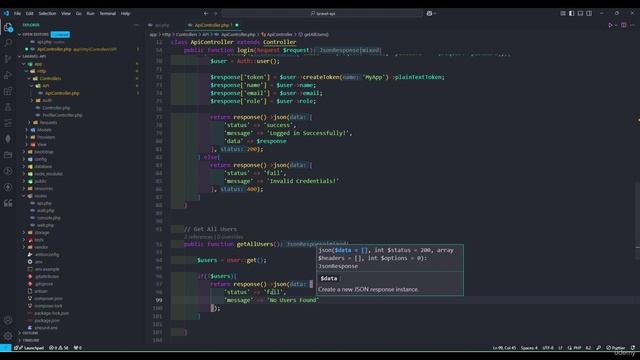Screen dimensions: 640x360
Task: Expand the Models folder
Action: click(27, 130)
